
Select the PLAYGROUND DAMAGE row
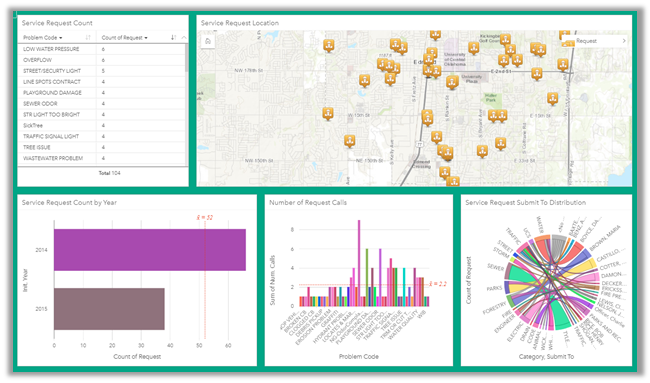(x=102, y=93)
